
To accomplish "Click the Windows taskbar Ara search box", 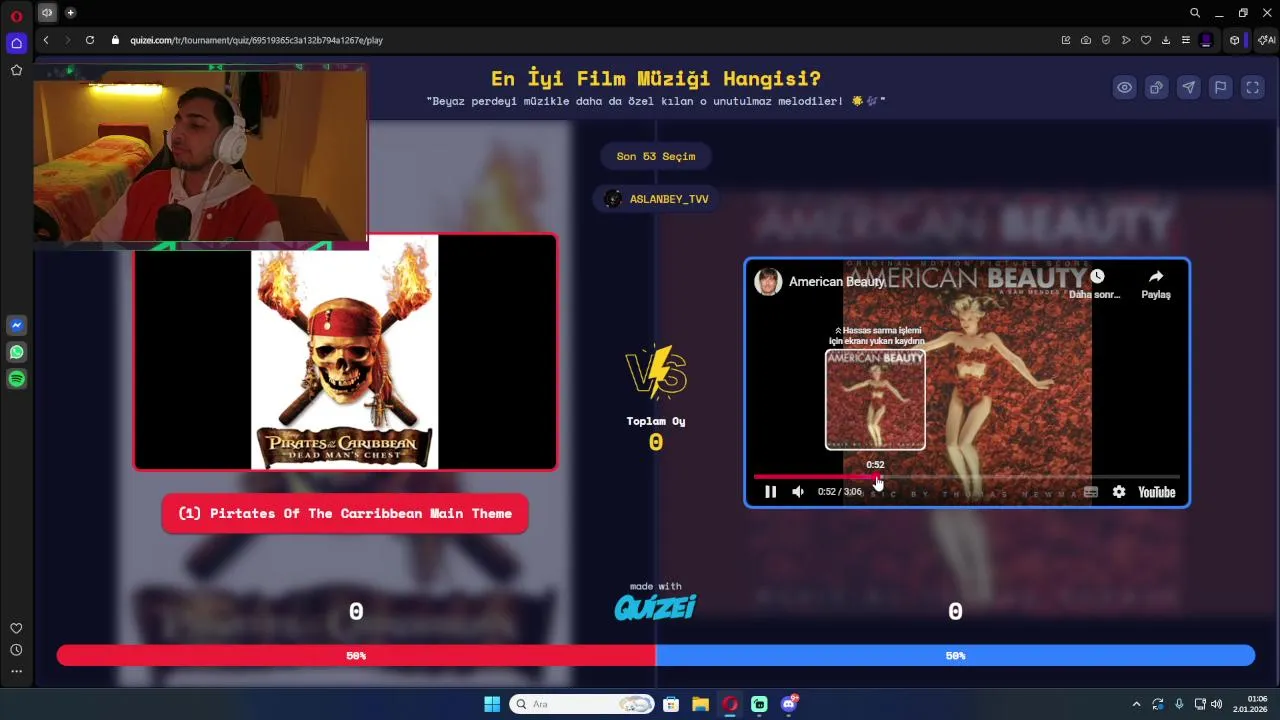I will pyautogui.click(x=582, y=704).
